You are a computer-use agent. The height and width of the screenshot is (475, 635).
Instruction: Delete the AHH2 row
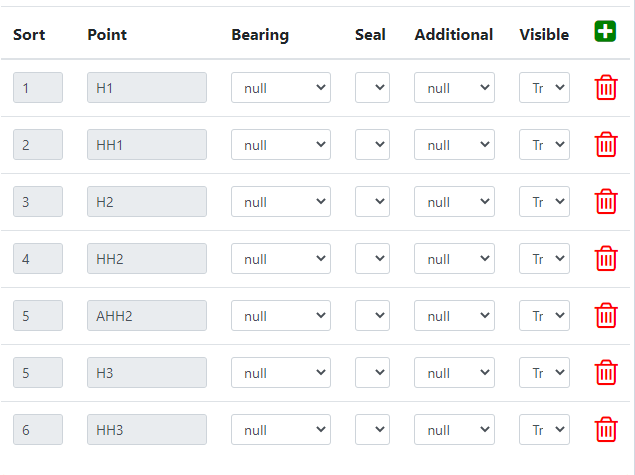pos(606,315)
